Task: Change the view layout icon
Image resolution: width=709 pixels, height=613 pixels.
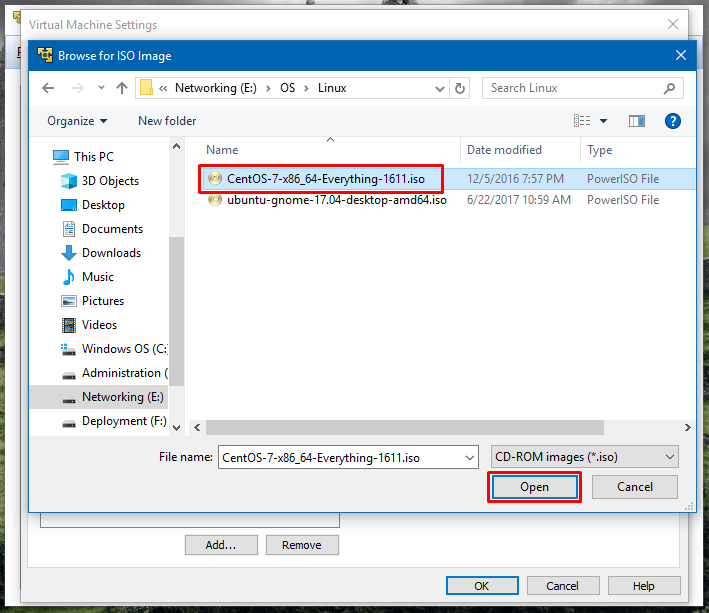Action: pyautogui.click(x=582, y=121)
